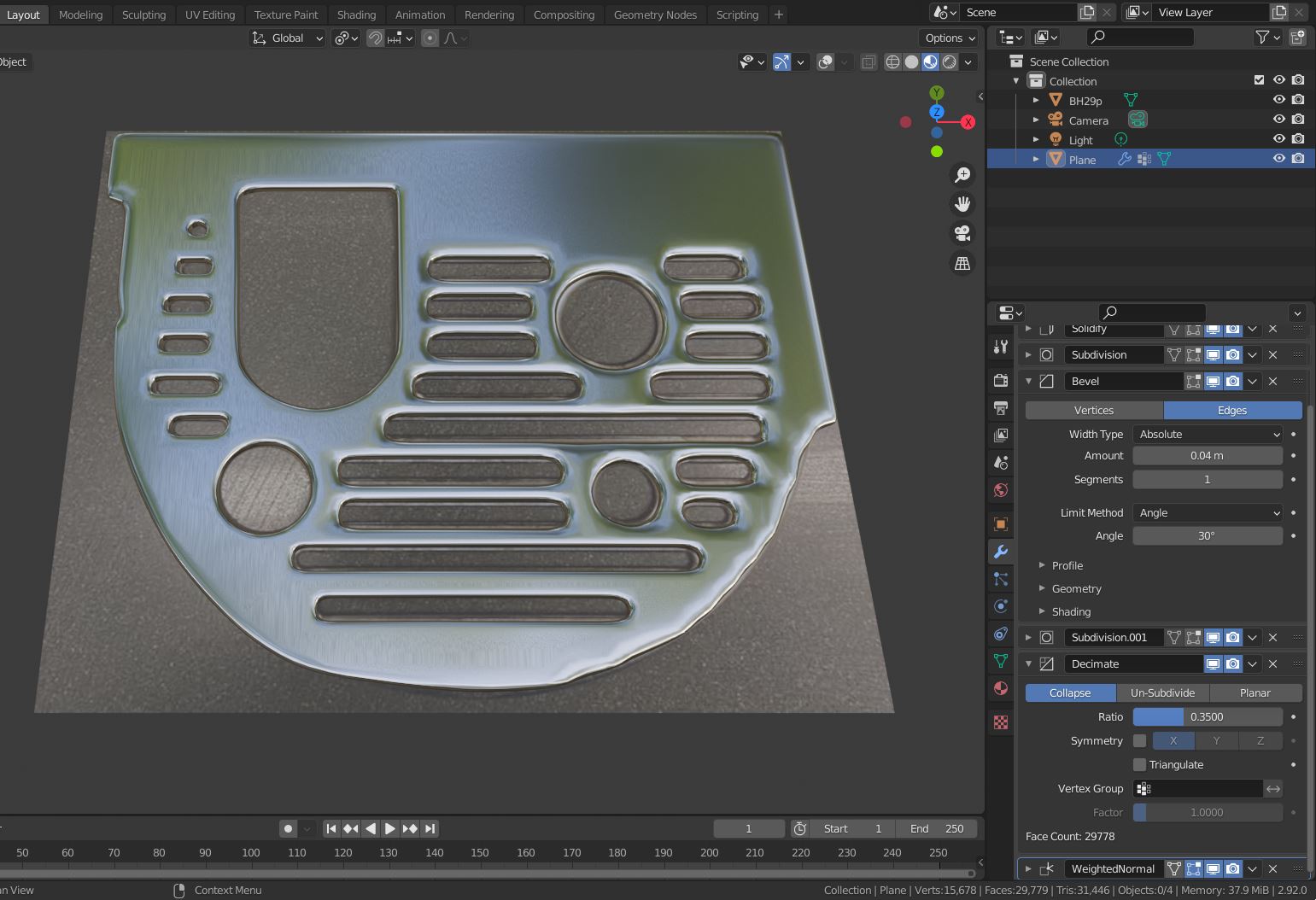This screenshot has height=900, width=1316.
Task: Open the Global transform orientation dropdown
Action: coord(288,38)
